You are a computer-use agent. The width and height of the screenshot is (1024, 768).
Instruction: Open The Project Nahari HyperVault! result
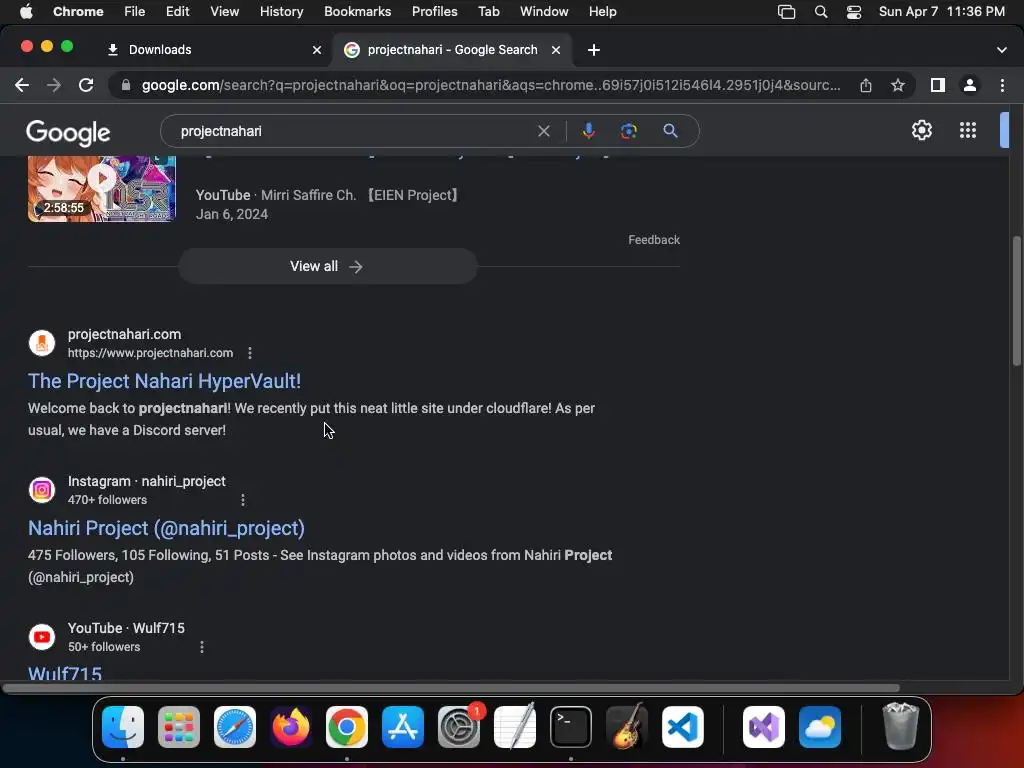point(165,381)
